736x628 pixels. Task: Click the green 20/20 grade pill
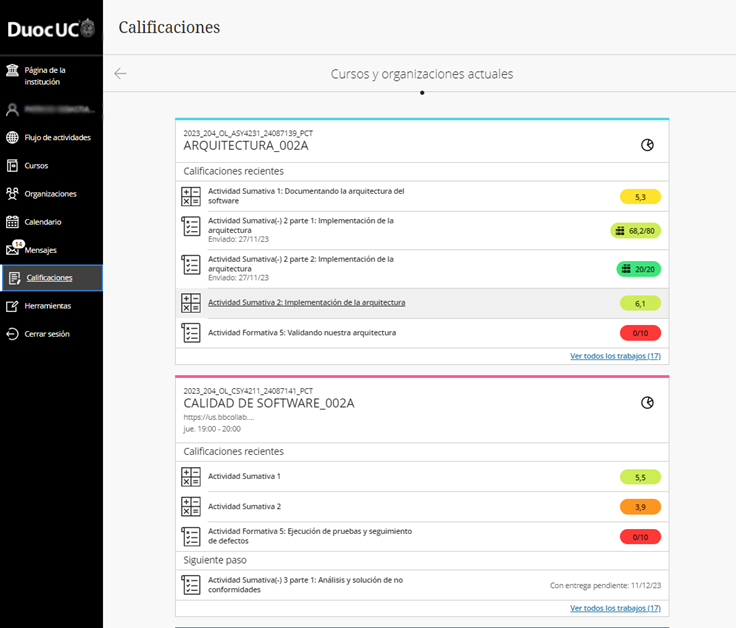point(638,269)
